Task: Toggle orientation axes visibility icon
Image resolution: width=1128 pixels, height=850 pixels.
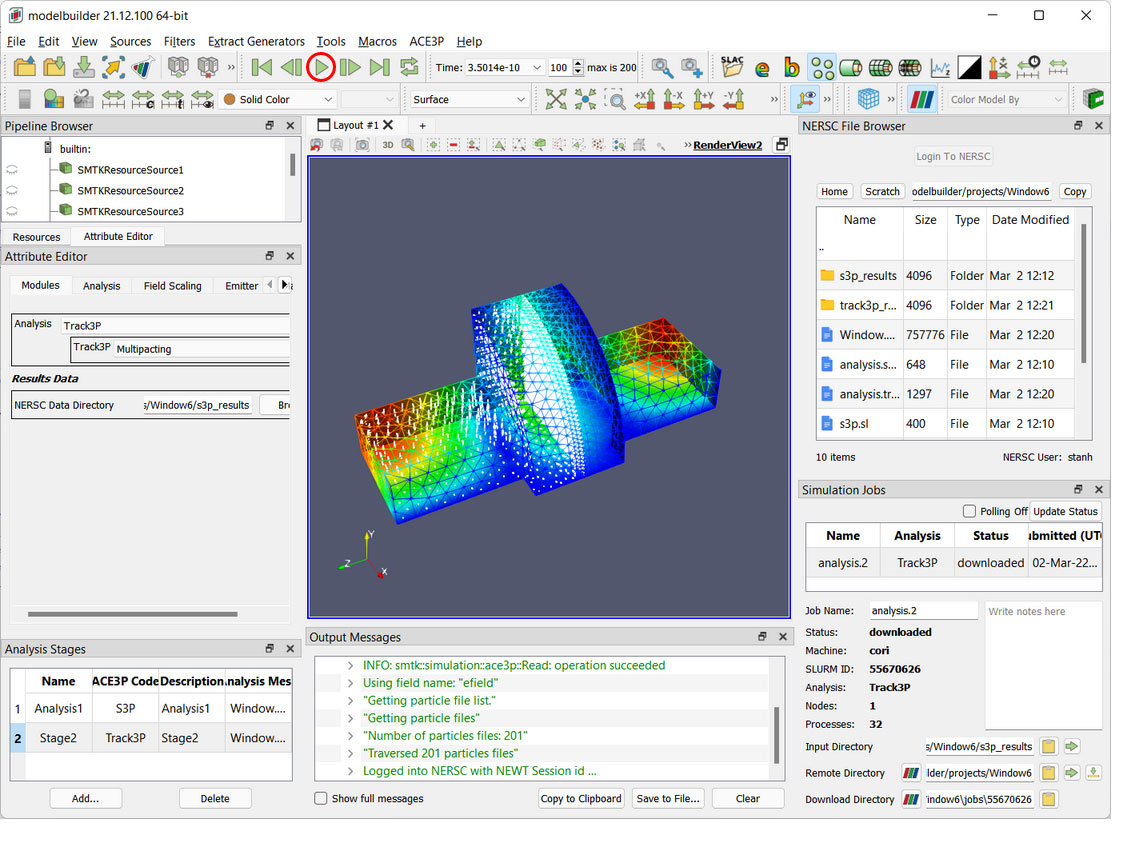Action: [x=804, y=99]
